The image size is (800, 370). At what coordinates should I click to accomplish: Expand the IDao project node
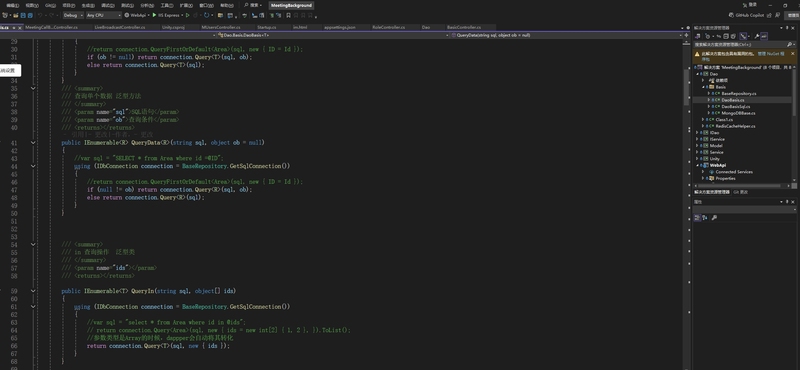pos(697,133)
